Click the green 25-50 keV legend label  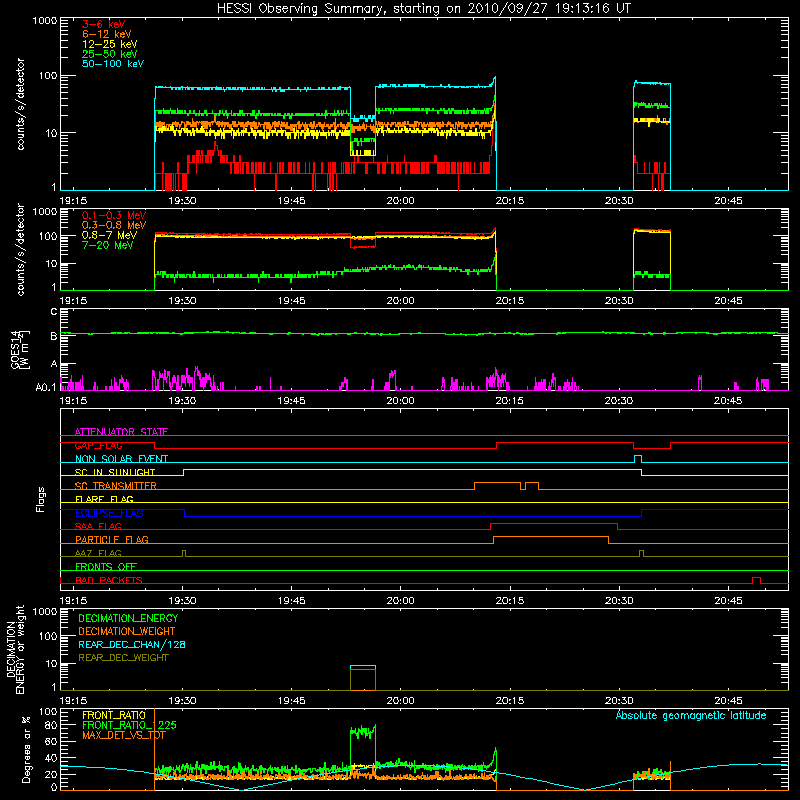(x=109, y=54)
